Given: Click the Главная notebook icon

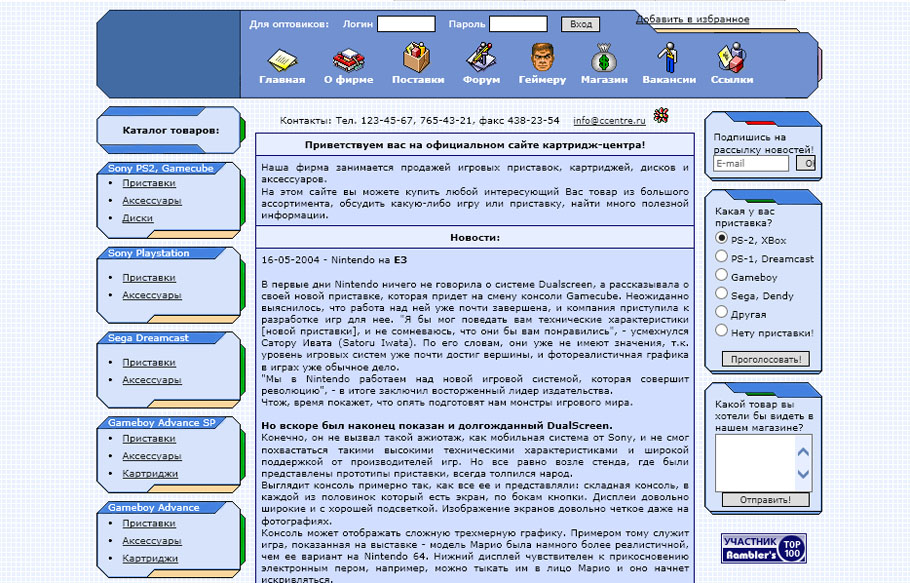Looking at the screenshot, I should point(281,58).
